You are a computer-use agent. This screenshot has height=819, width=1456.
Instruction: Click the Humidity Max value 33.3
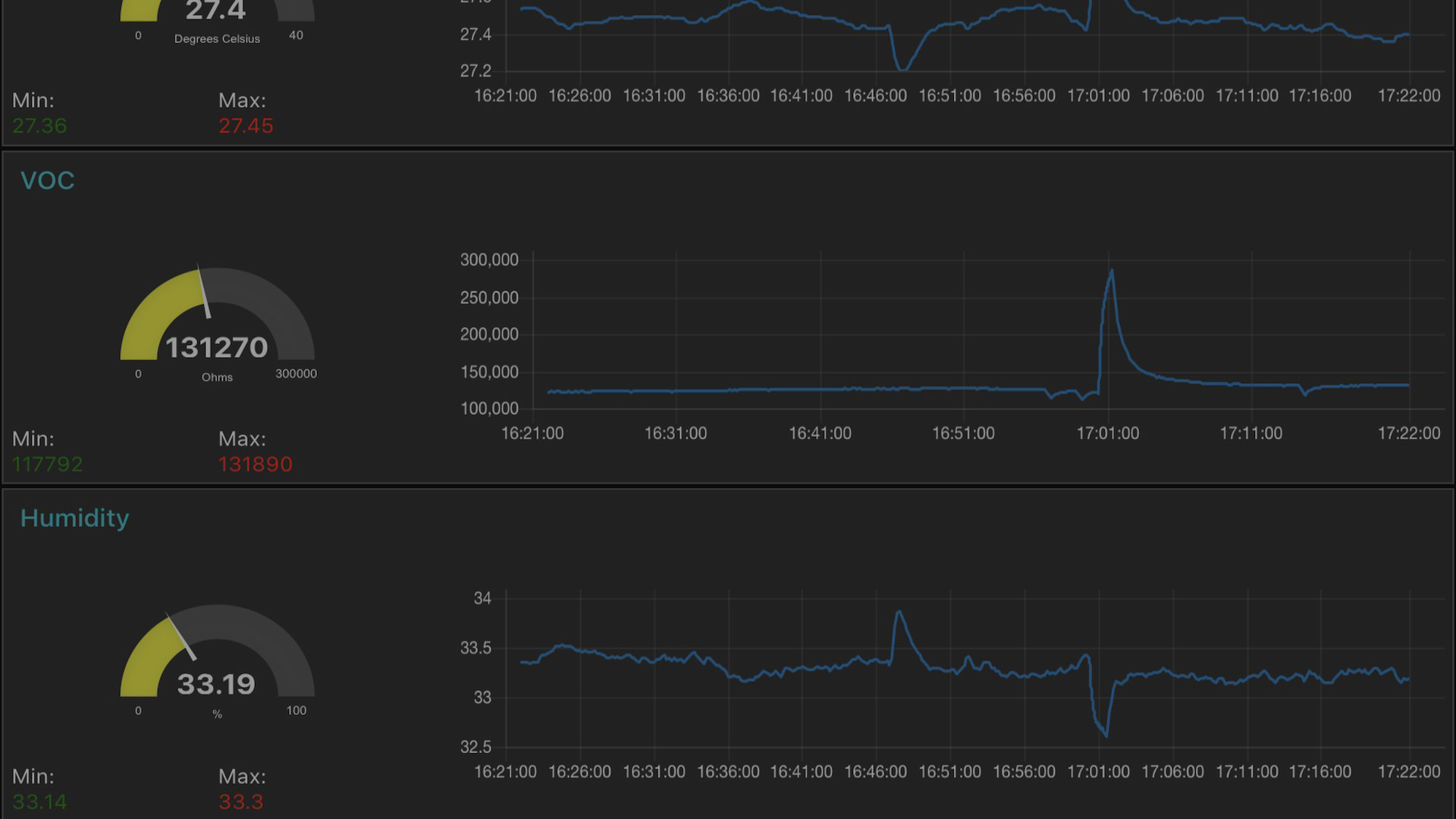241,802
